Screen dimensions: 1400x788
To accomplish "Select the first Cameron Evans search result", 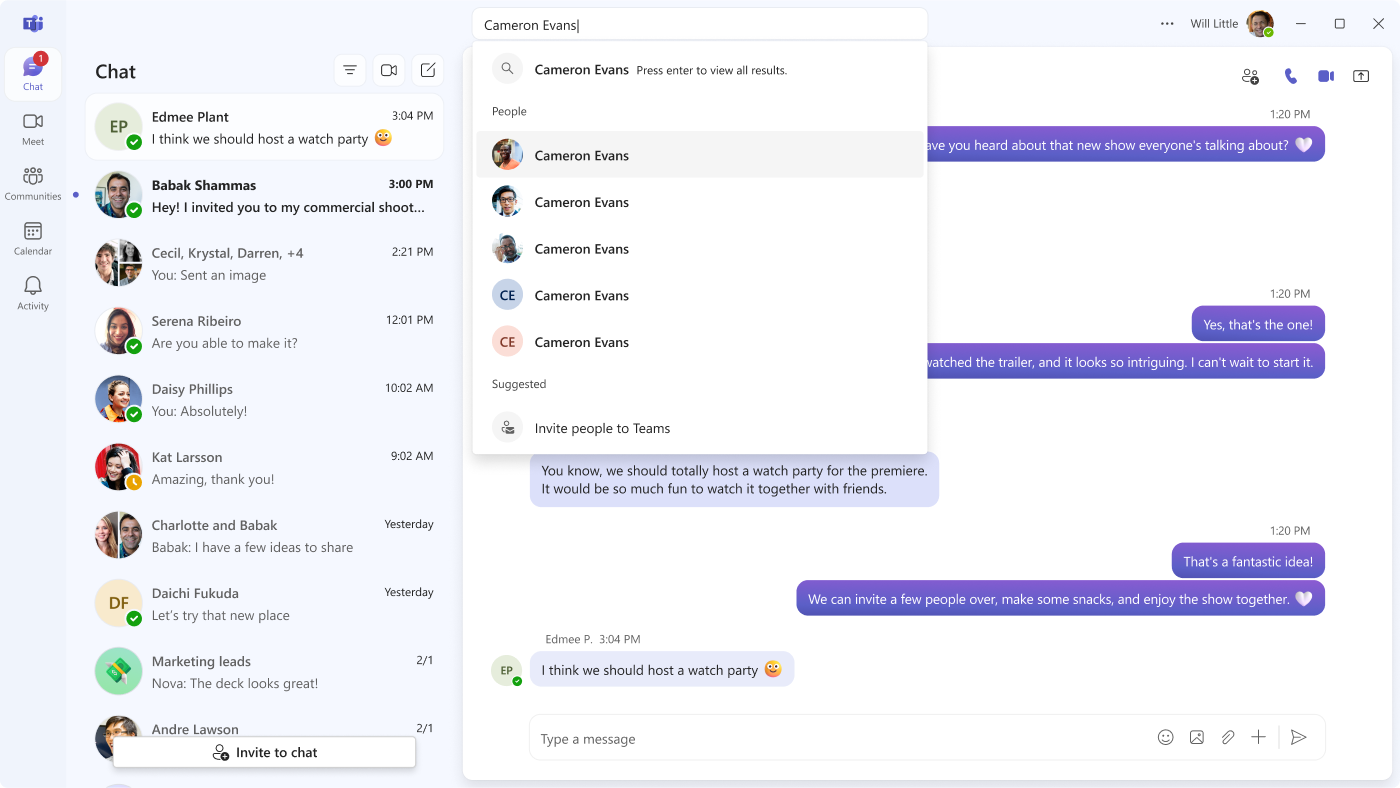I will coord(582,155).
